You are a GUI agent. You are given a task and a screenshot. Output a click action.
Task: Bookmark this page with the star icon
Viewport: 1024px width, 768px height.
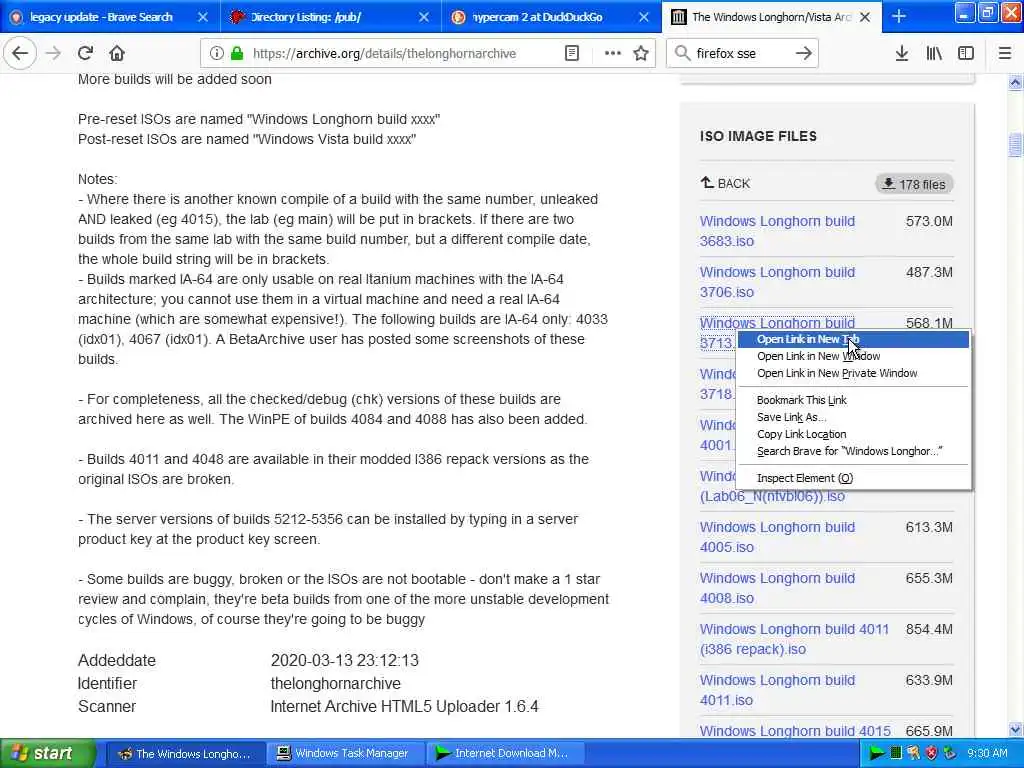(x=641, y=54)
